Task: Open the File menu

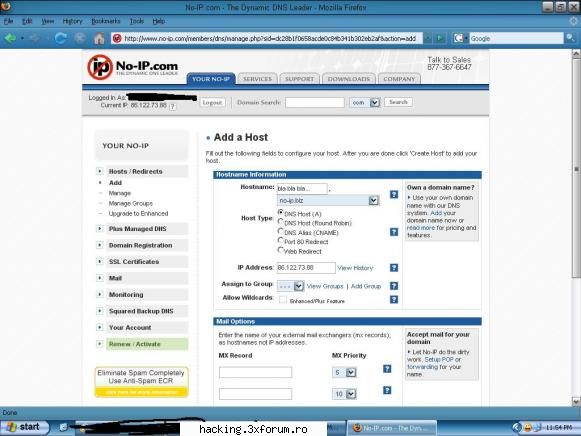Action: 9,21
